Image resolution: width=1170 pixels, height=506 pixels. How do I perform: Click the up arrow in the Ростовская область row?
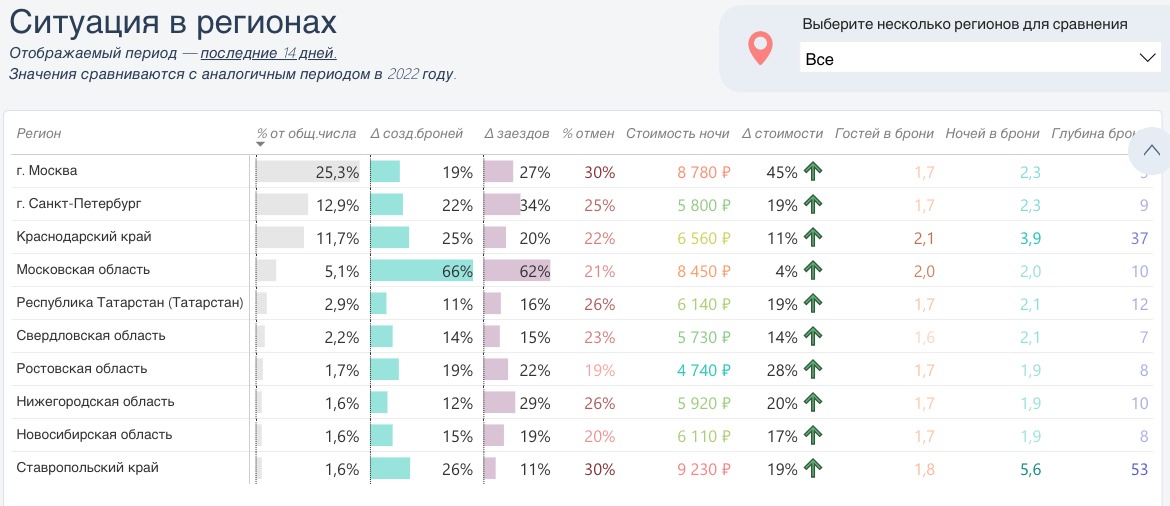(813, 370)
